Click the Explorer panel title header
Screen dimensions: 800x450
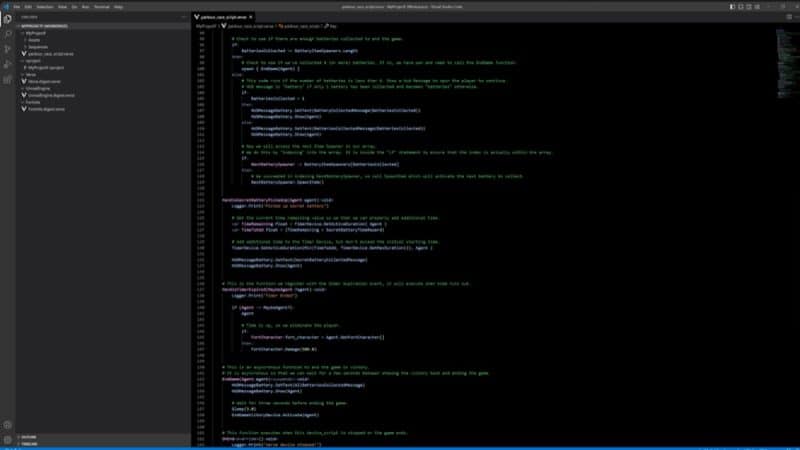tap(29, 17)
